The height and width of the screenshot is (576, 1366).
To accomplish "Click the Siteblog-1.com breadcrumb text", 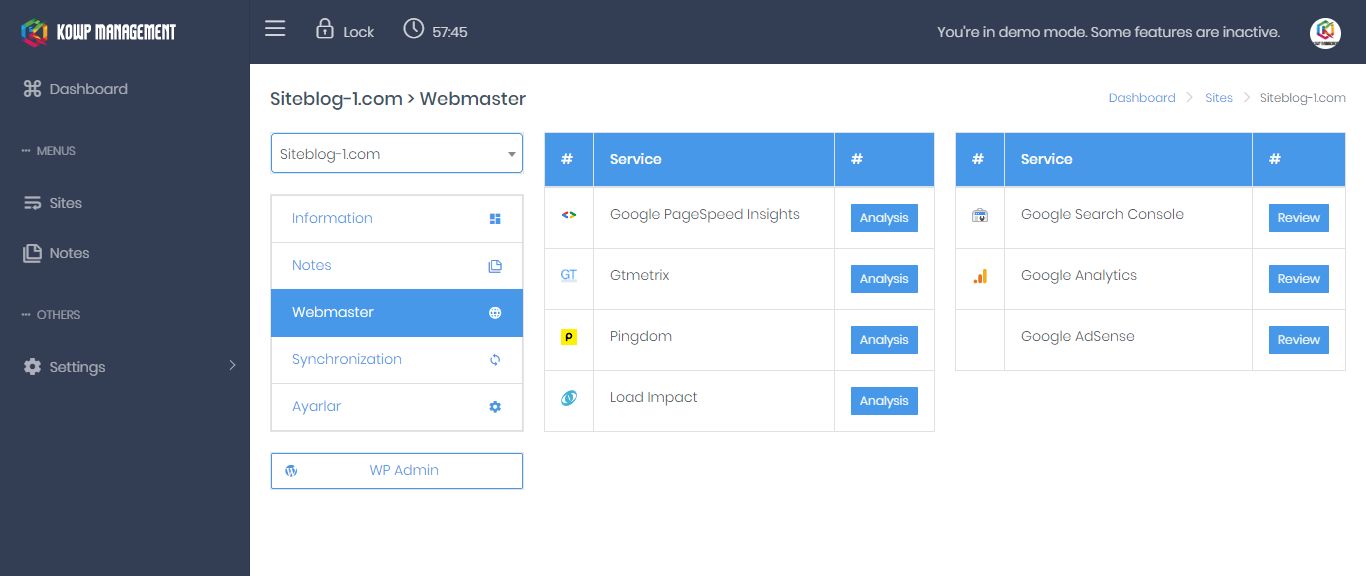I will pyautogui.click(x=1303, y=98).
